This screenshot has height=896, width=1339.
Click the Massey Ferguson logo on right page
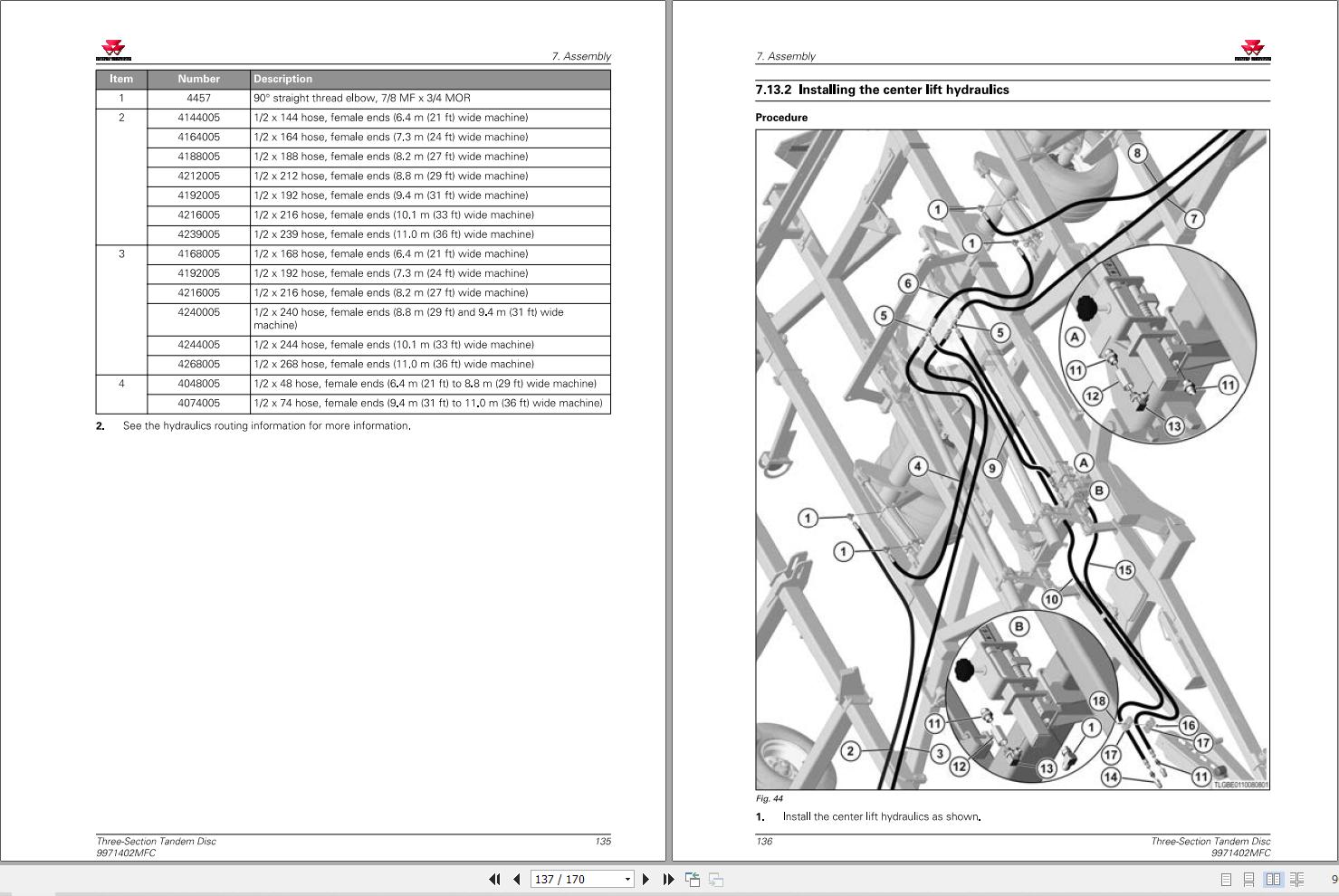pos(1252,51)
